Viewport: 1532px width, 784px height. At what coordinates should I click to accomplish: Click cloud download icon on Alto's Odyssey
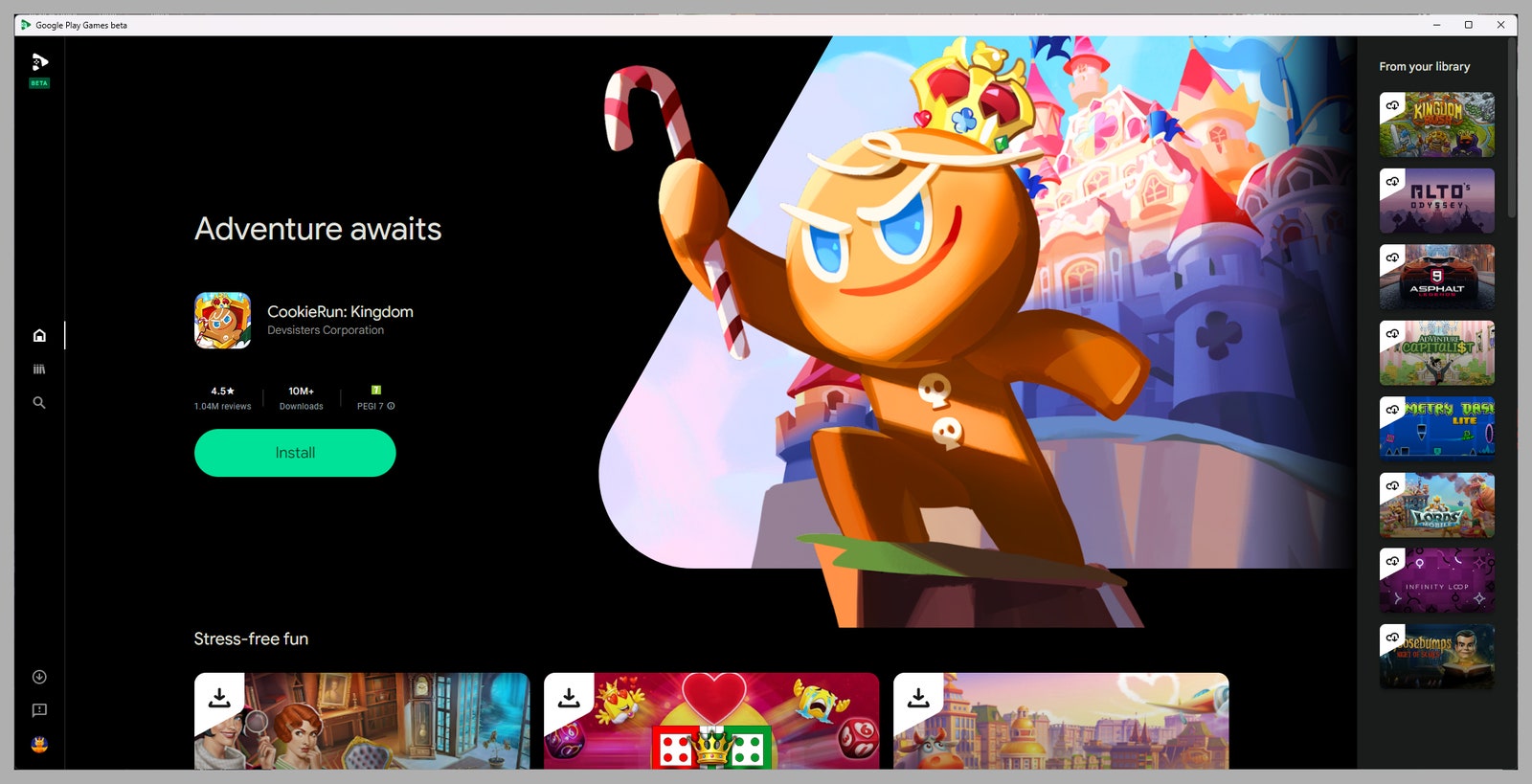click(x=1392, y=182)
